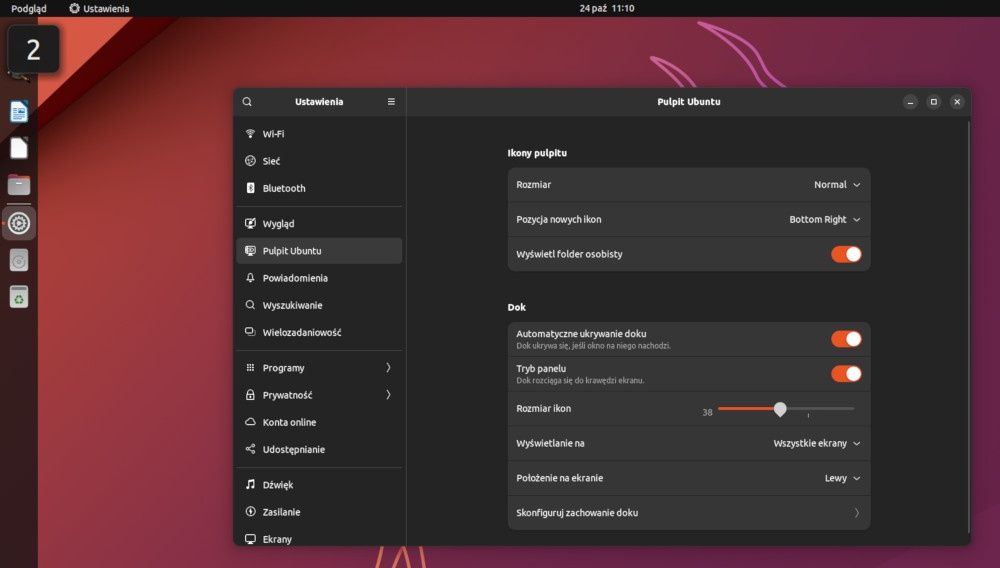Select Wielozadaniowość in the settings sidebar
Viewport: 1000px width, 568px height.
[320, 332]
